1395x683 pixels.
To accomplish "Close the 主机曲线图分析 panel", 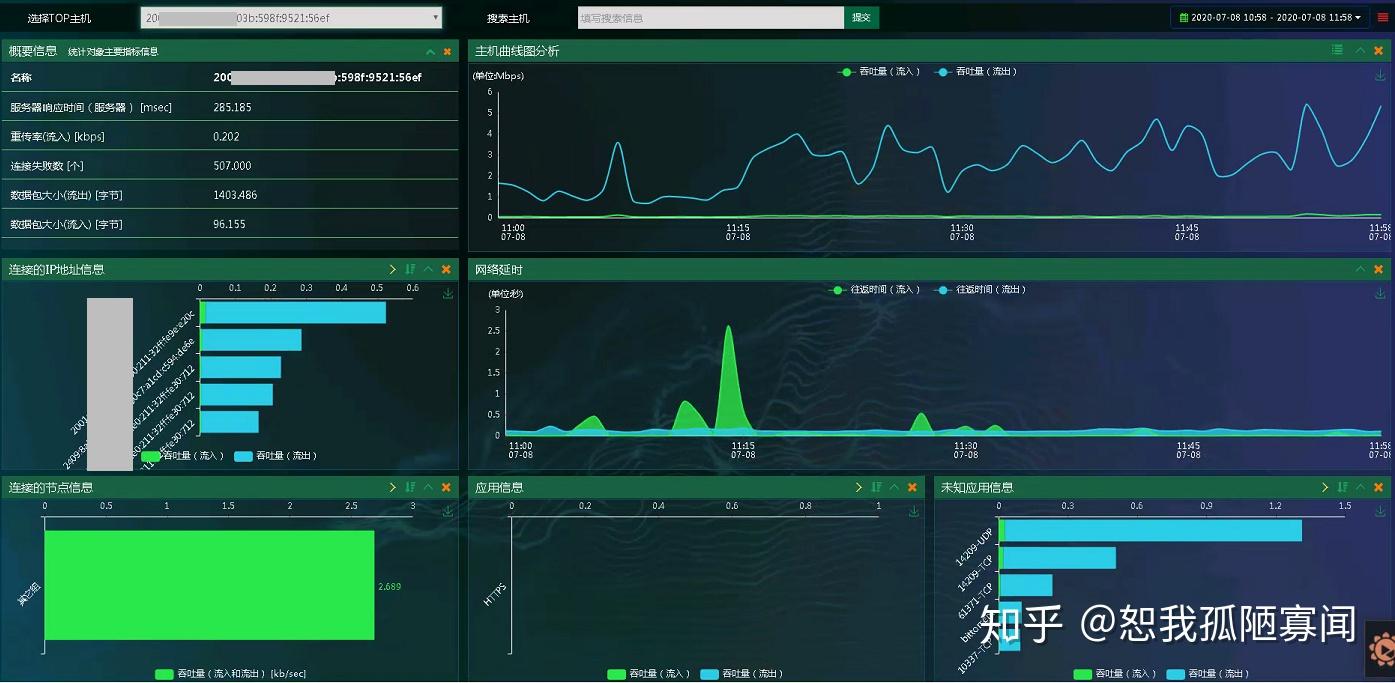I will tap(1378, 50).
